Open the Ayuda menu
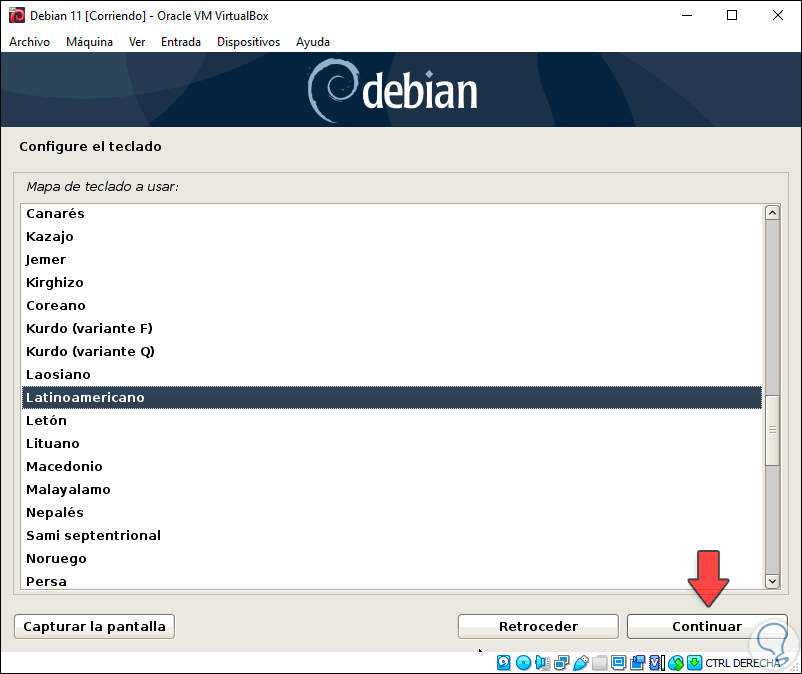This screenshot has height=674, width=802. (x=313, y=42)
